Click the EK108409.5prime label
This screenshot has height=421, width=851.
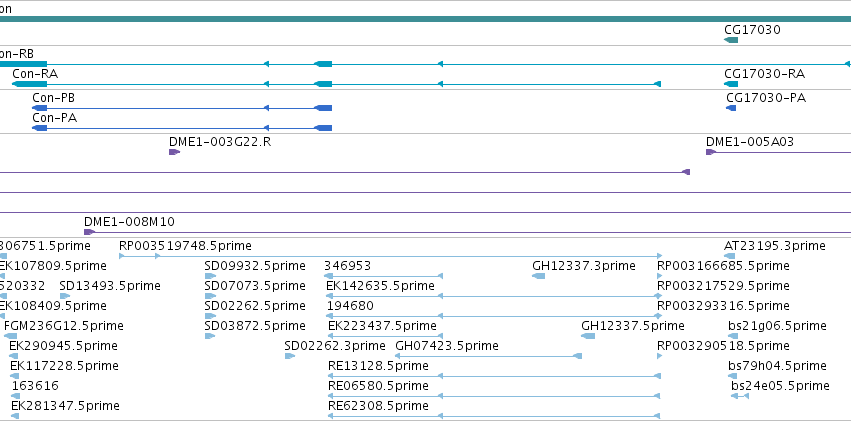[x=53, y=305]
